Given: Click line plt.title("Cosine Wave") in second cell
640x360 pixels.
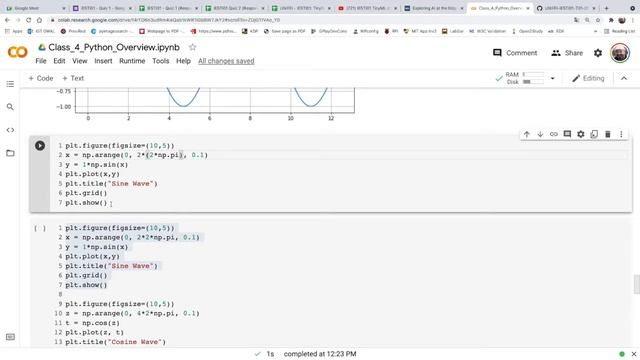Looking at the screenshot, I should tap(116, 342).
